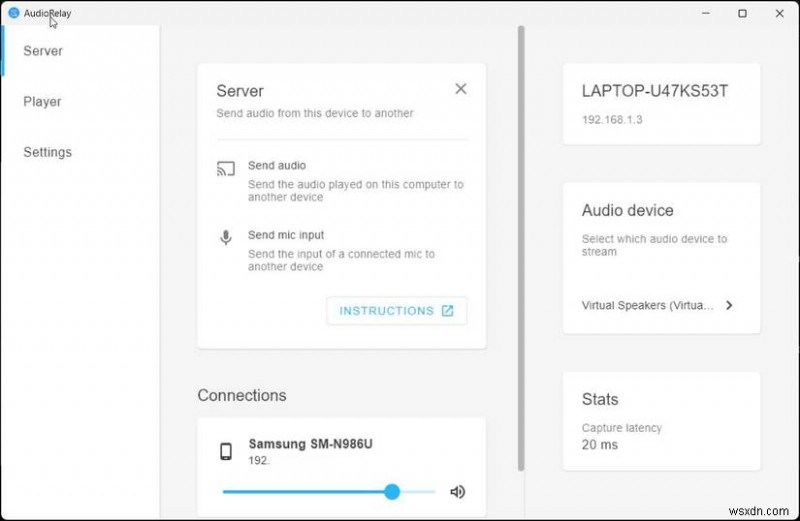
Task: Close the Server info card
Action: click(x=461, y=89)
